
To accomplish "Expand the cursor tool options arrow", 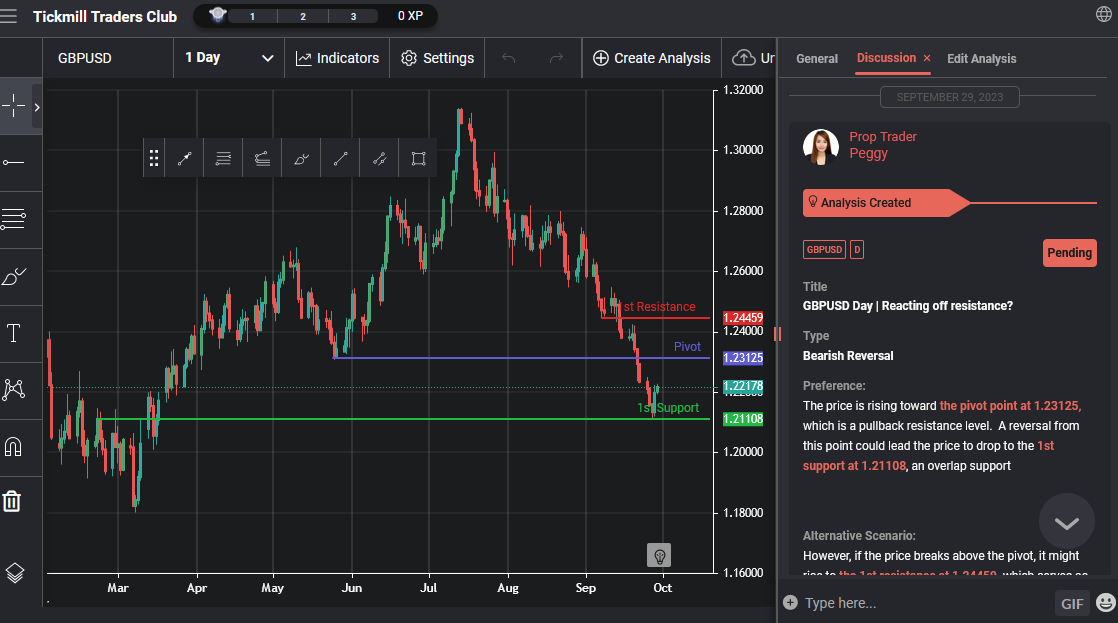I will point(36,107).
